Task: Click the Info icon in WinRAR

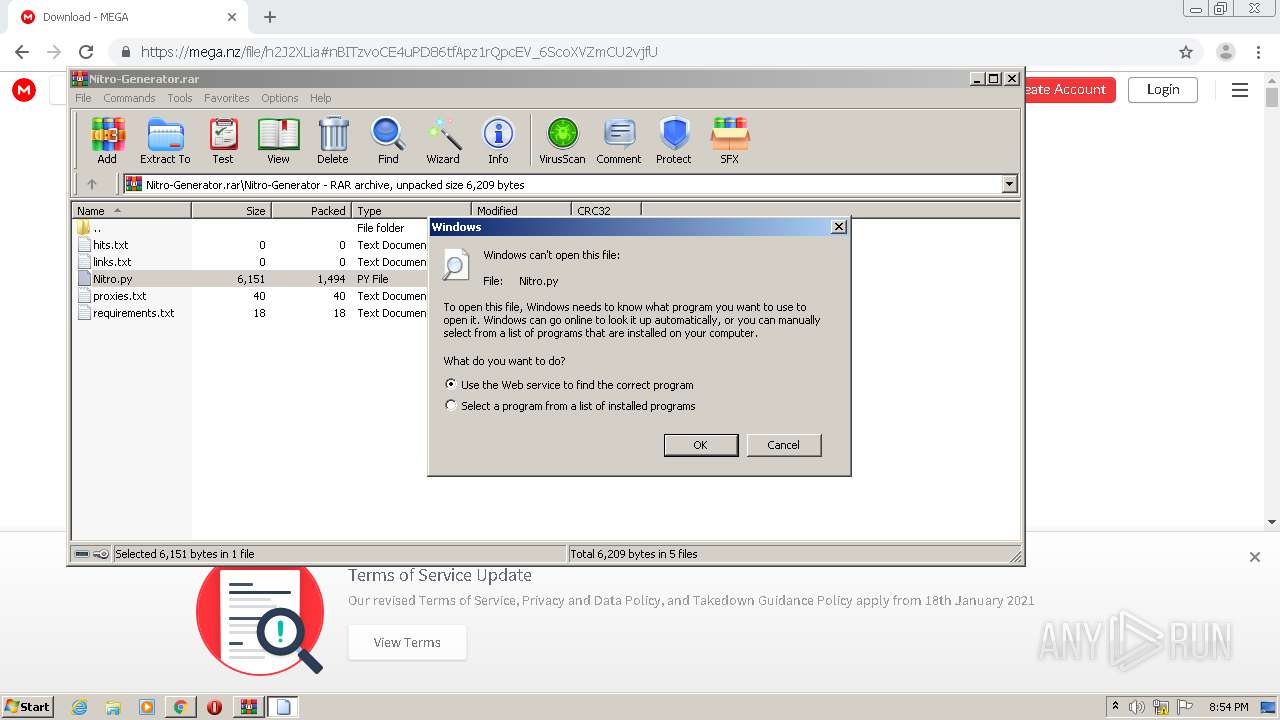Action: (498, 141)
